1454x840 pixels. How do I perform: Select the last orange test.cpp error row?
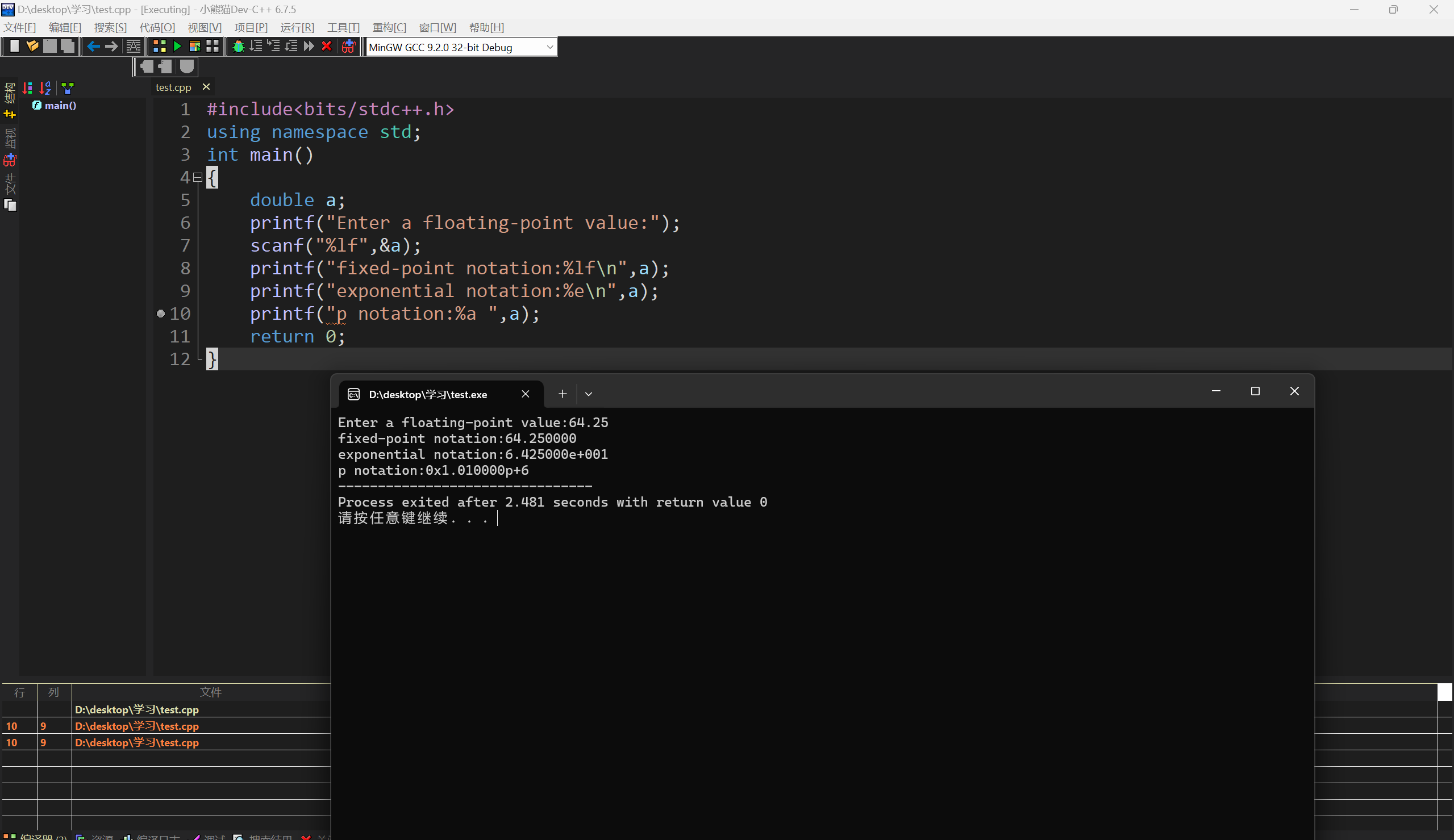(166, 742)
